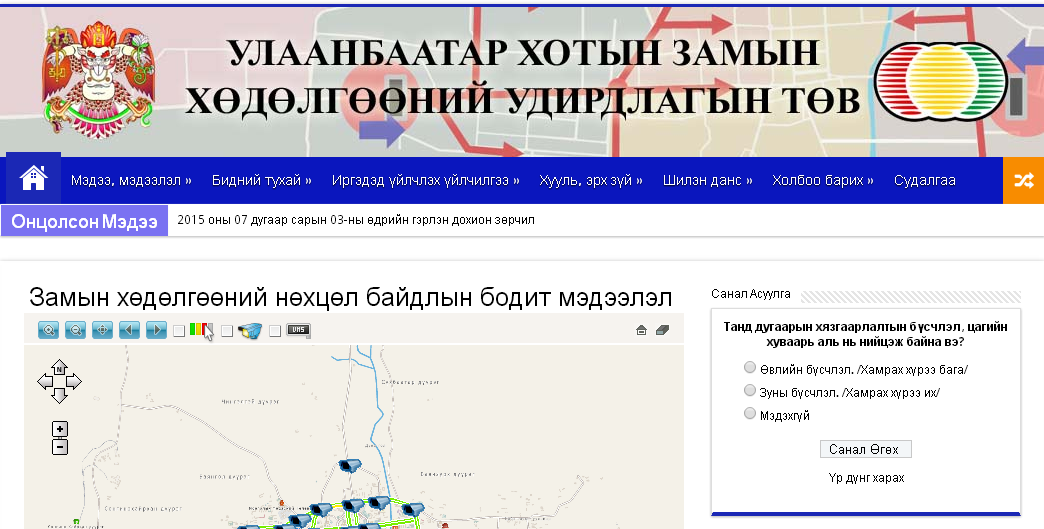The height and width of the screenshot is (529, 1044).
Task: Enable the VMS sign layer checkbox
Action: [275, 331]
